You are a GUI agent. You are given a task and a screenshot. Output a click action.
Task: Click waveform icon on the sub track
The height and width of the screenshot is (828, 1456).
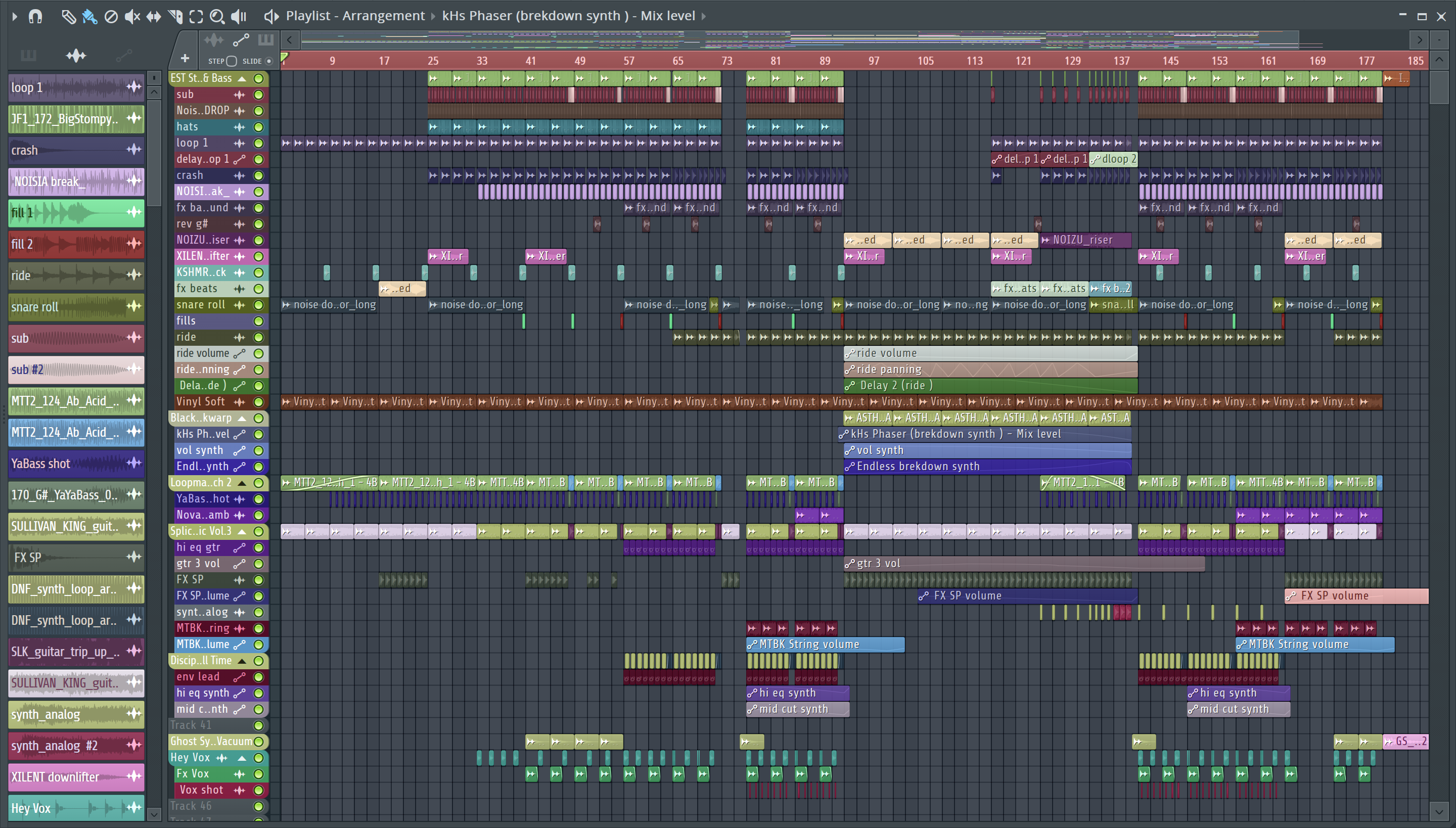coord(240,95)
